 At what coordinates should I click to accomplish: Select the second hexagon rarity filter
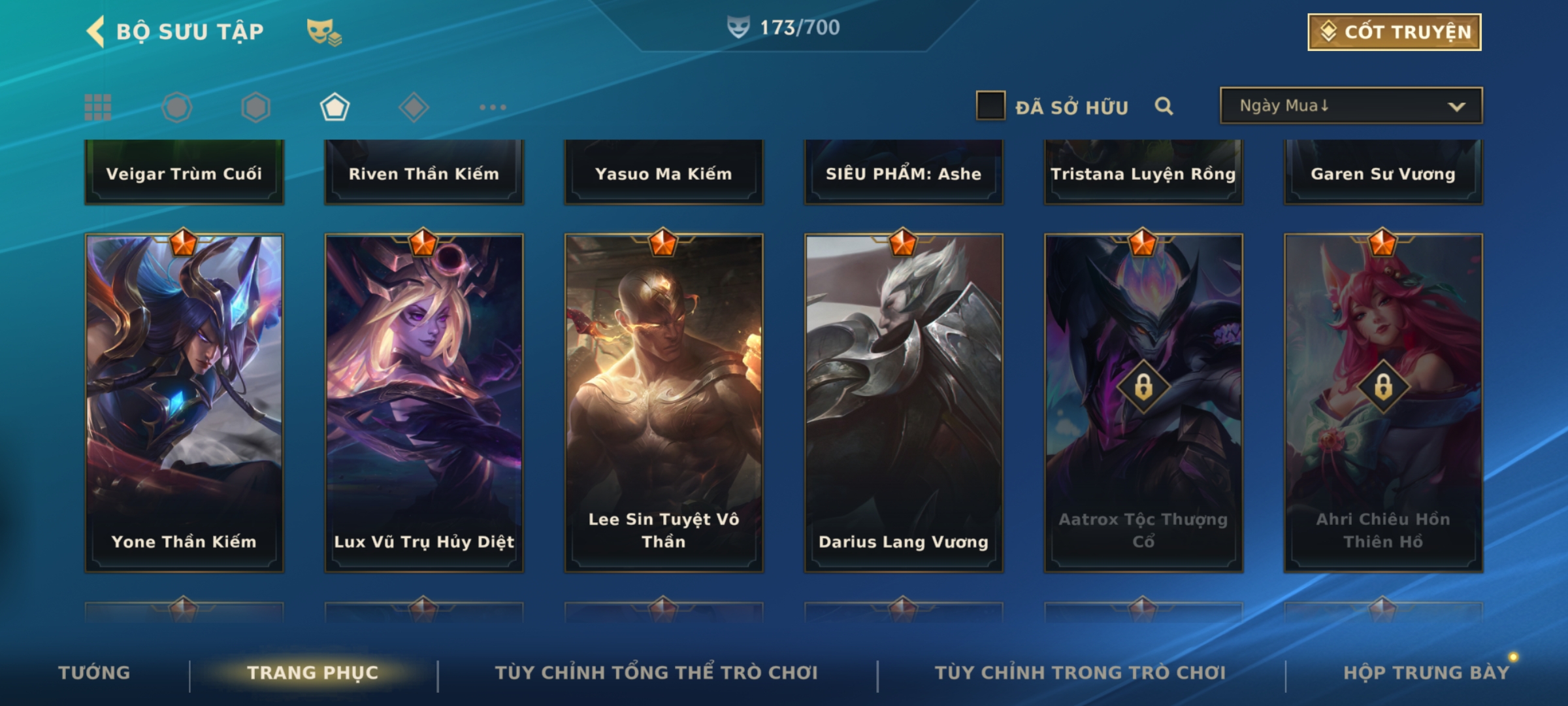[x=255, y=107]
